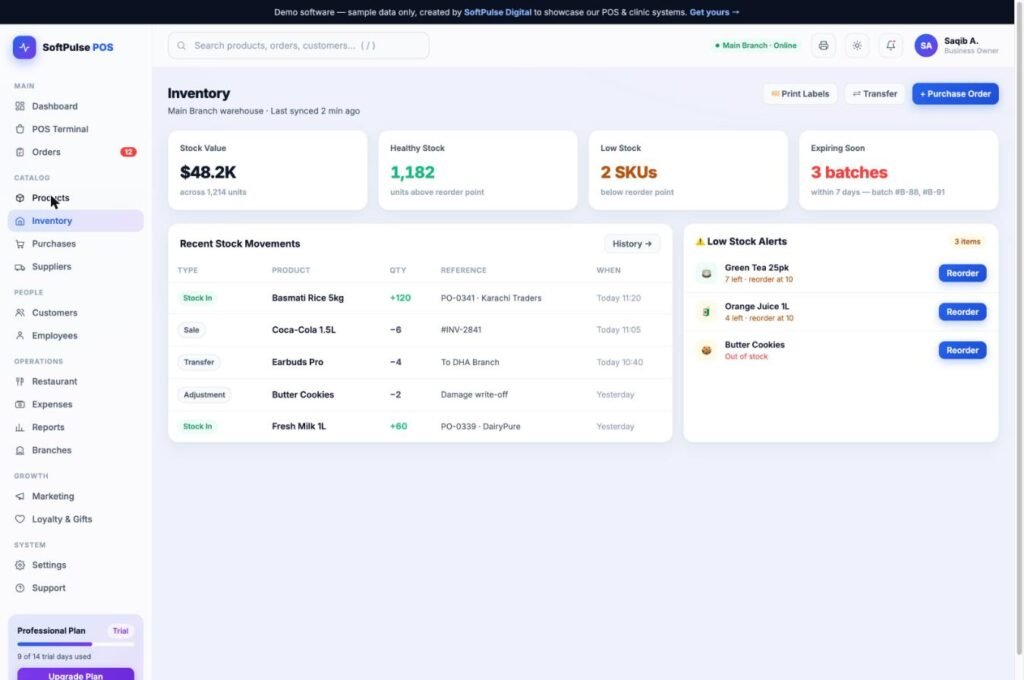Viewport: 1024px width, 680px height.
Task: Click Fresh Milk 1L product name
Action: (x=298, y=426)
